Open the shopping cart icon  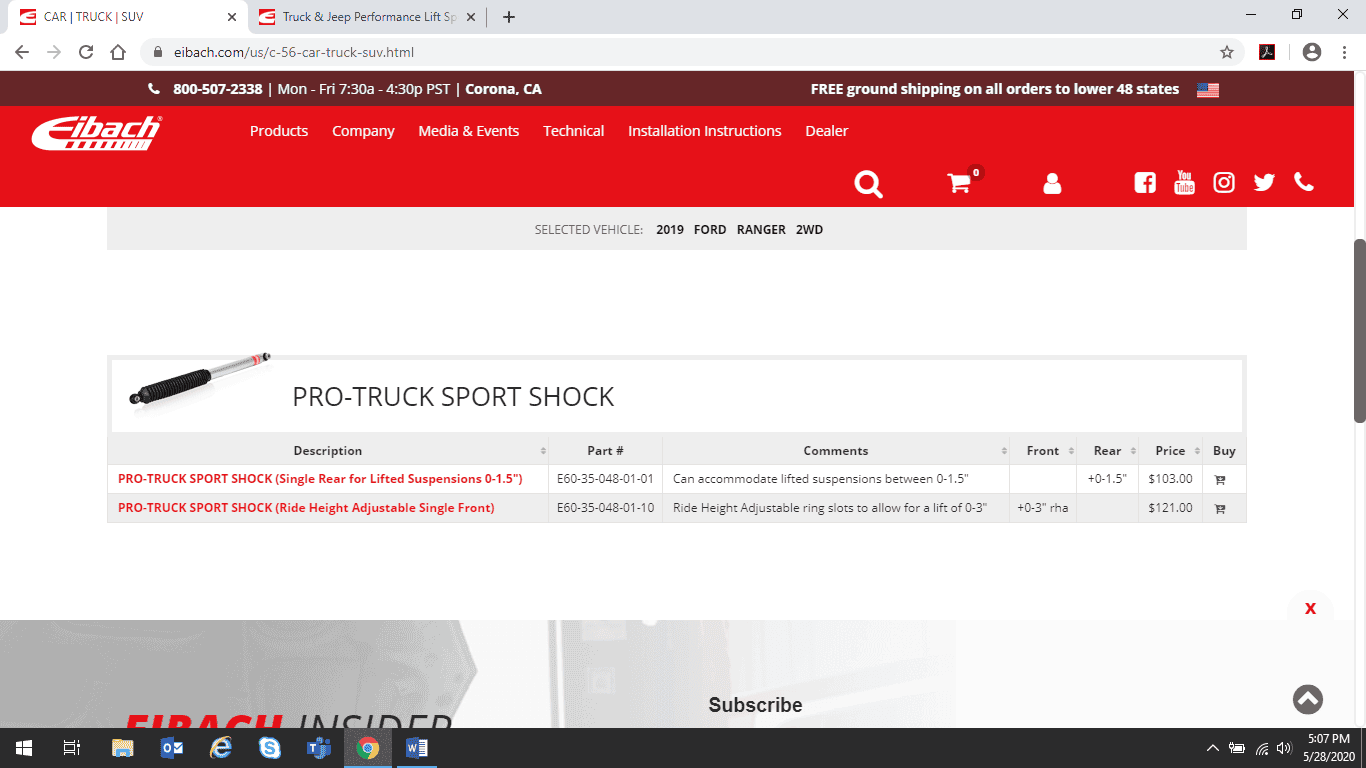tap(960, 183)
